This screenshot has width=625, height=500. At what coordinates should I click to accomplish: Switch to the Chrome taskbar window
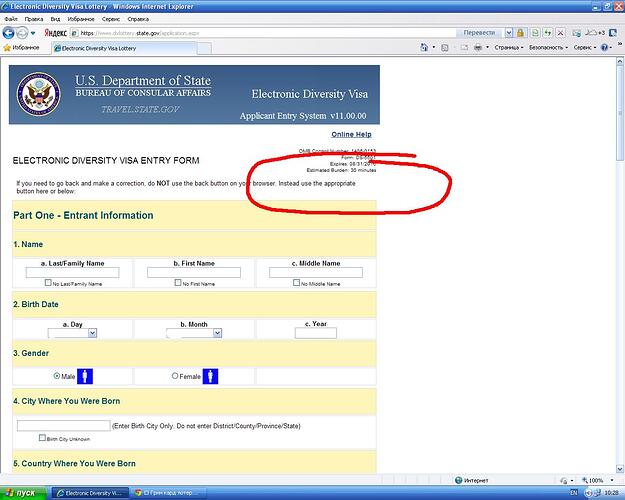click(x=169, y=493)
